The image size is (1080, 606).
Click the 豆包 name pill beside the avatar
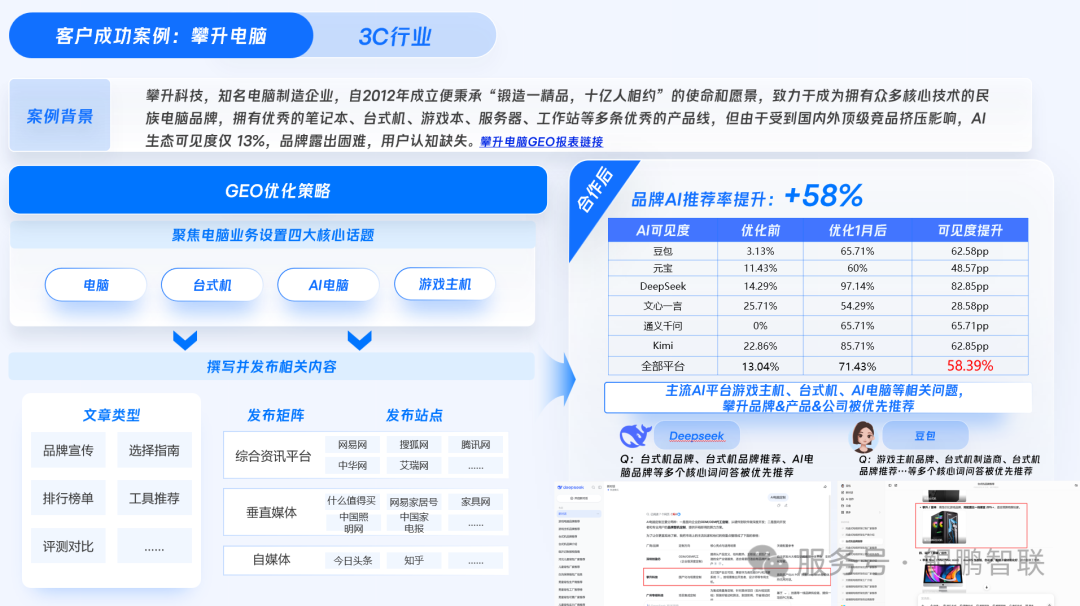[x=925, y=436]
